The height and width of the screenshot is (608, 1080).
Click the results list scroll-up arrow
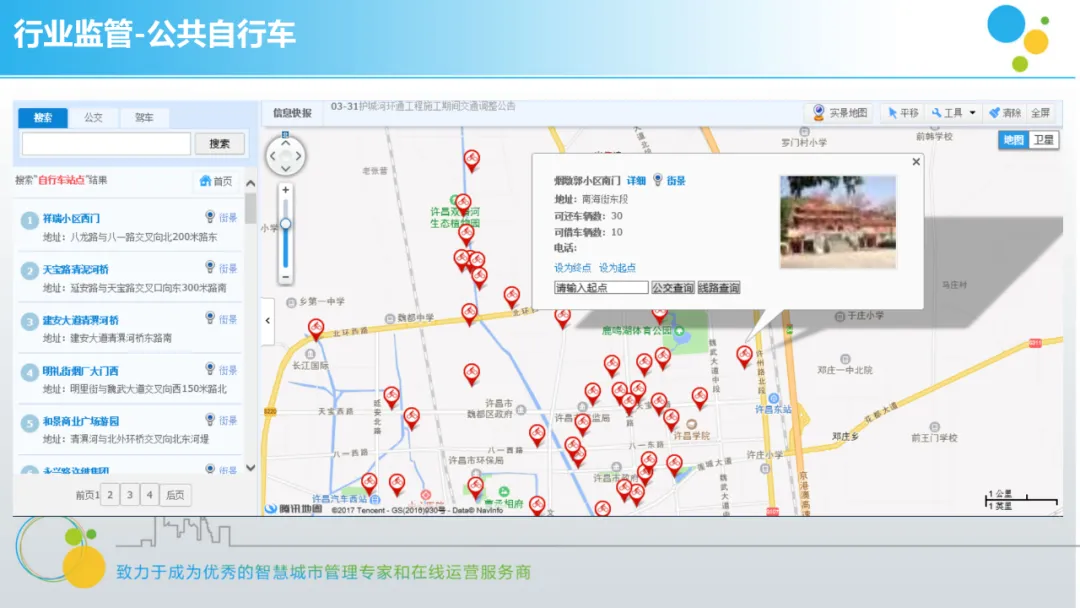(251, 183)
